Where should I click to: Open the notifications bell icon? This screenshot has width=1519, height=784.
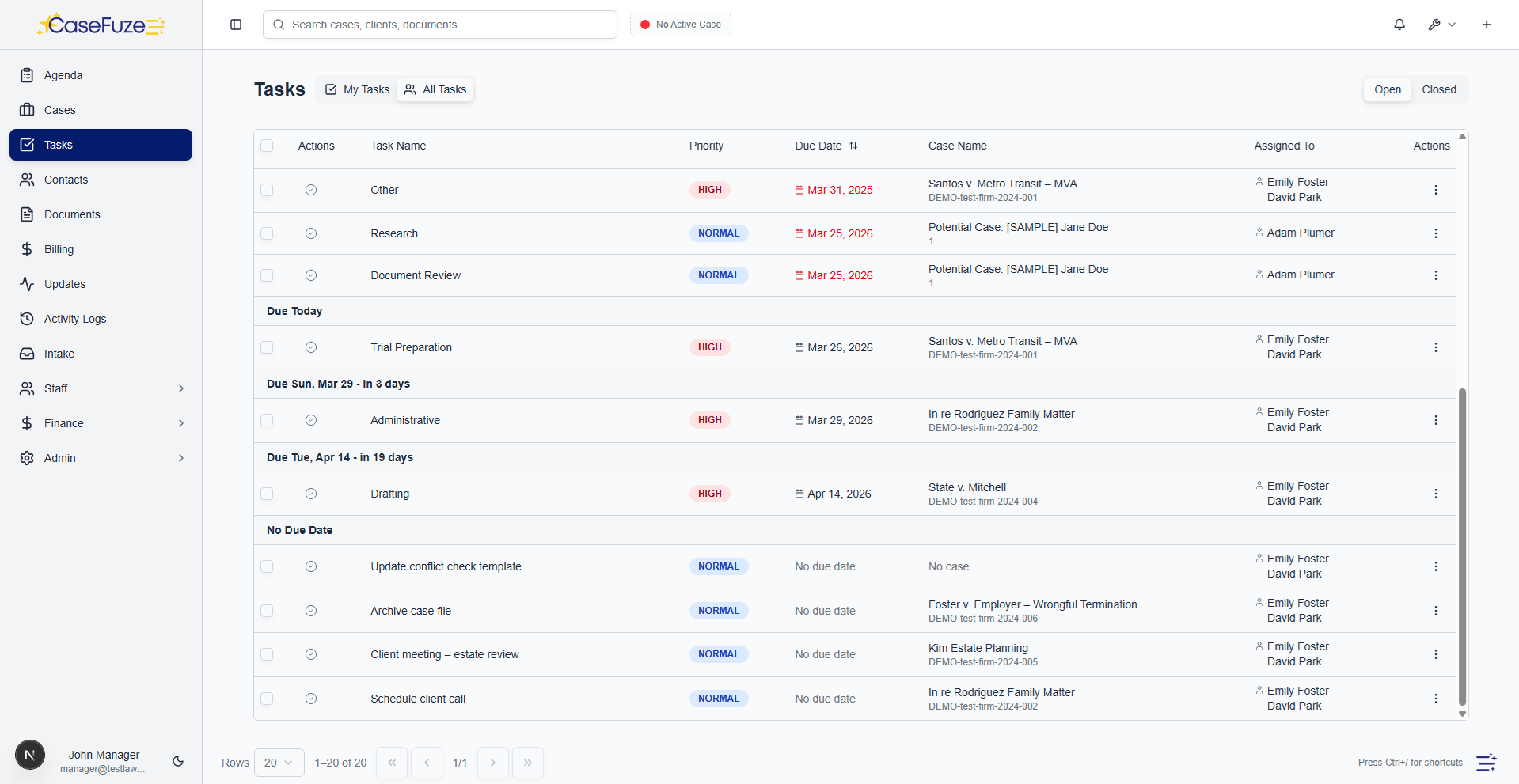tap(1399, 25)
